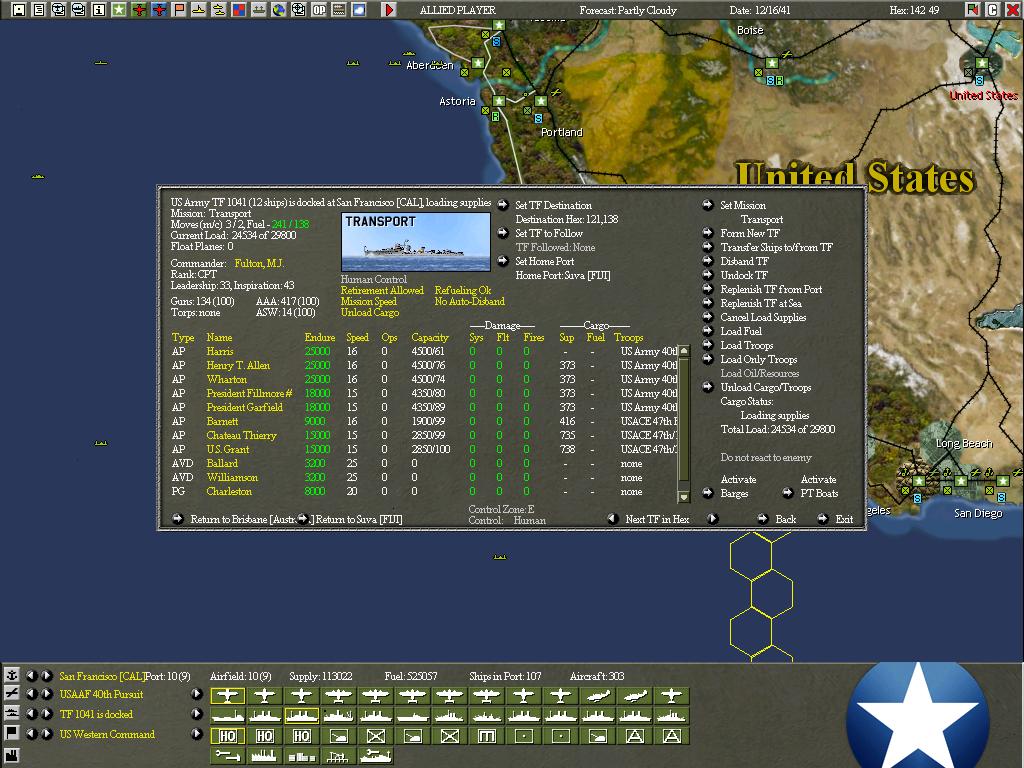
Task: Click ship list scrollbar up arrow
Action: pyautogui.click(x=684, y=351)
